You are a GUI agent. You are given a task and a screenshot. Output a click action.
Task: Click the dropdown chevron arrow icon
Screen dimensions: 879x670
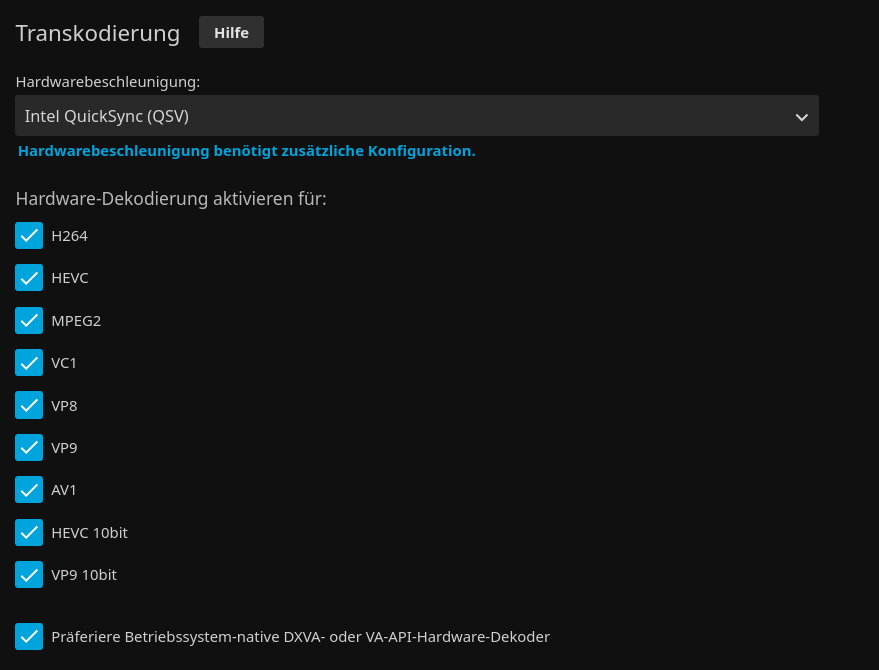click(801, 117)
